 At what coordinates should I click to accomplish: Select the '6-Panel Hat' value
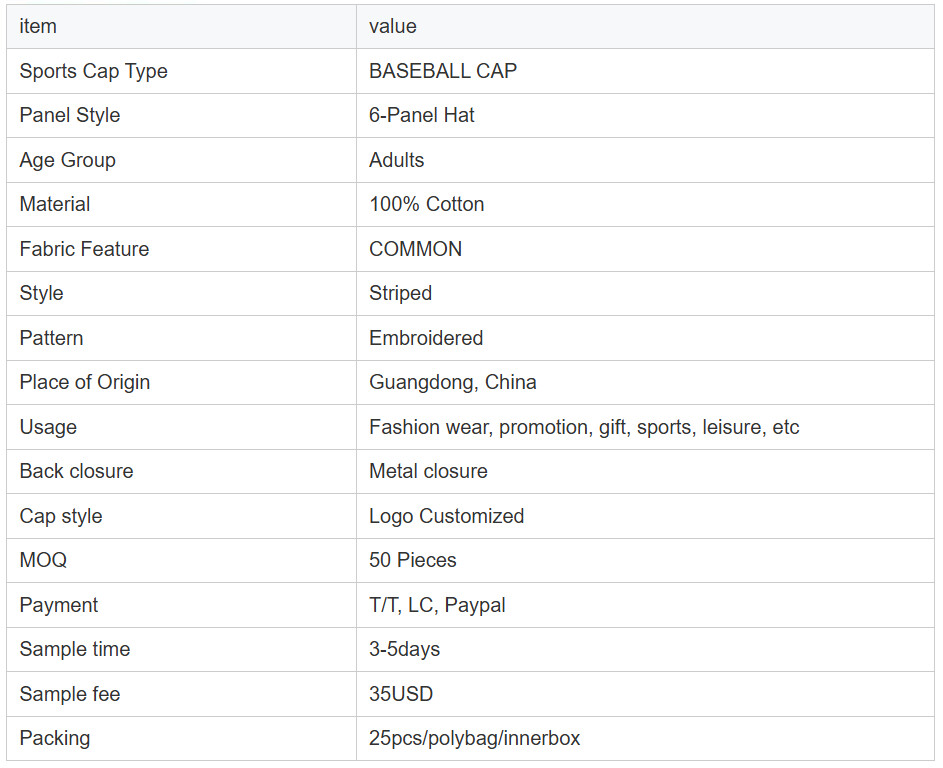pos(421,115)
